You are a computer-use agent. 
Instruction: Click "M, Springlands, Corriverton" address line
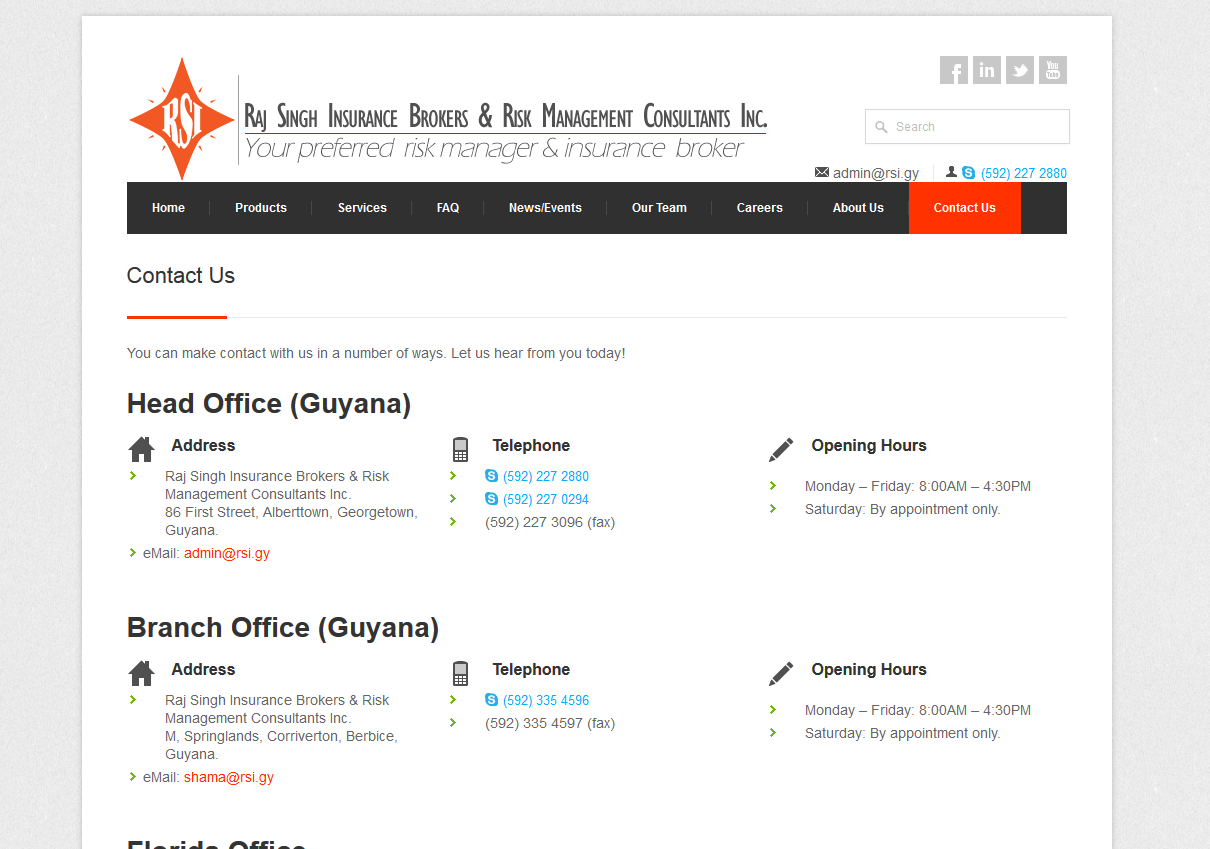click(281, 736)
